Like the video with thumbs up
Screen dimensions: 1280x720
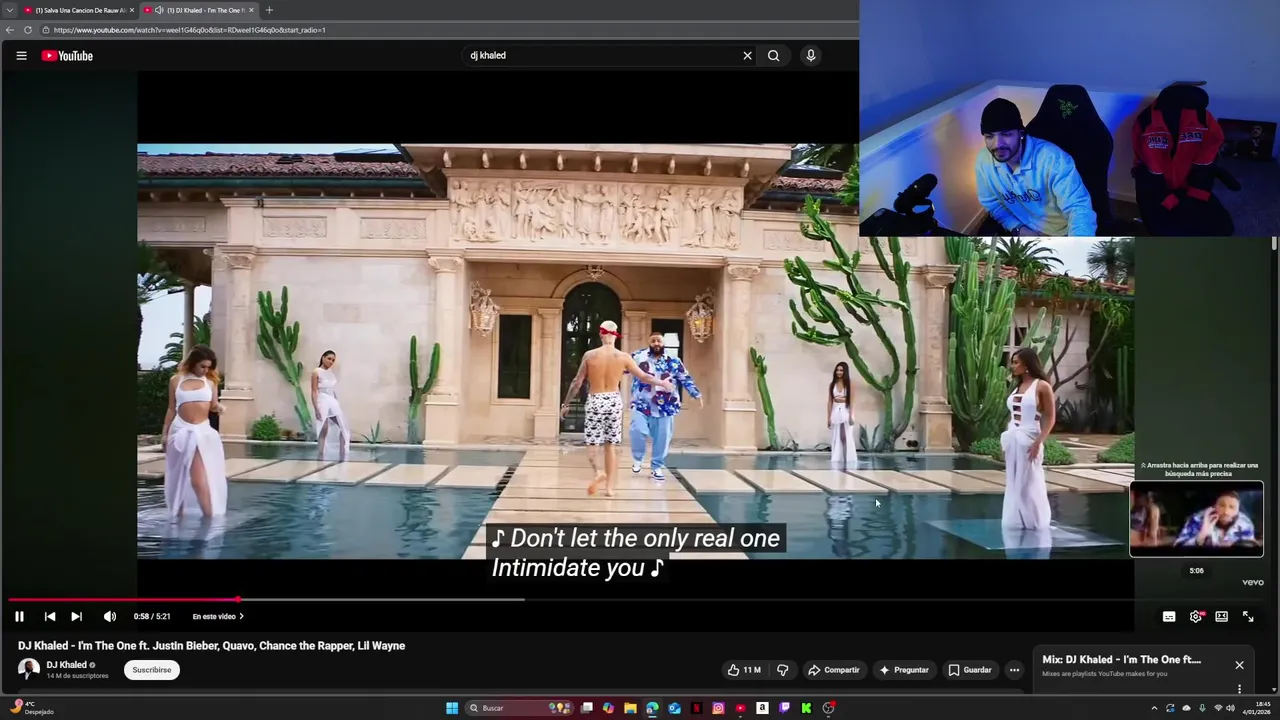(x=744, y=670)
